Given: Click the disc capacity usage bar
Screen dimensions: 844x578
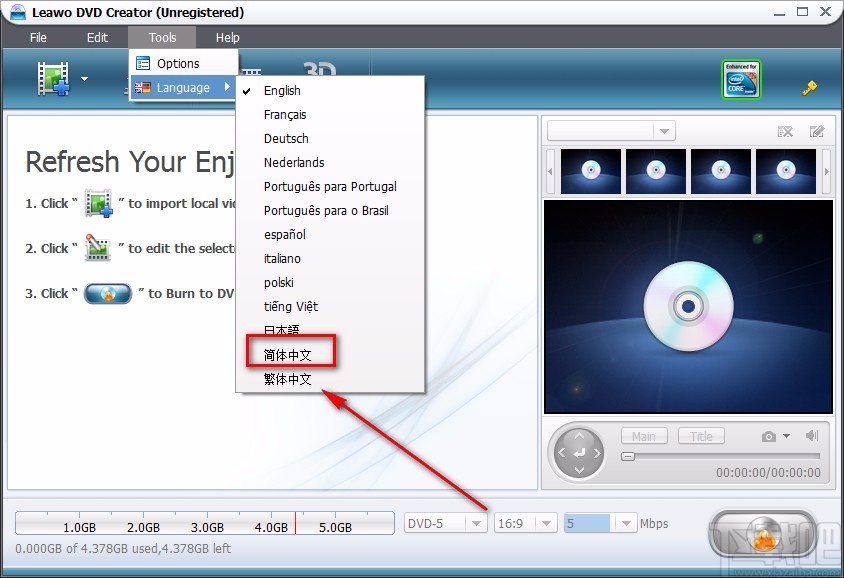Looking at the screenshot, I should coord(205,523).
